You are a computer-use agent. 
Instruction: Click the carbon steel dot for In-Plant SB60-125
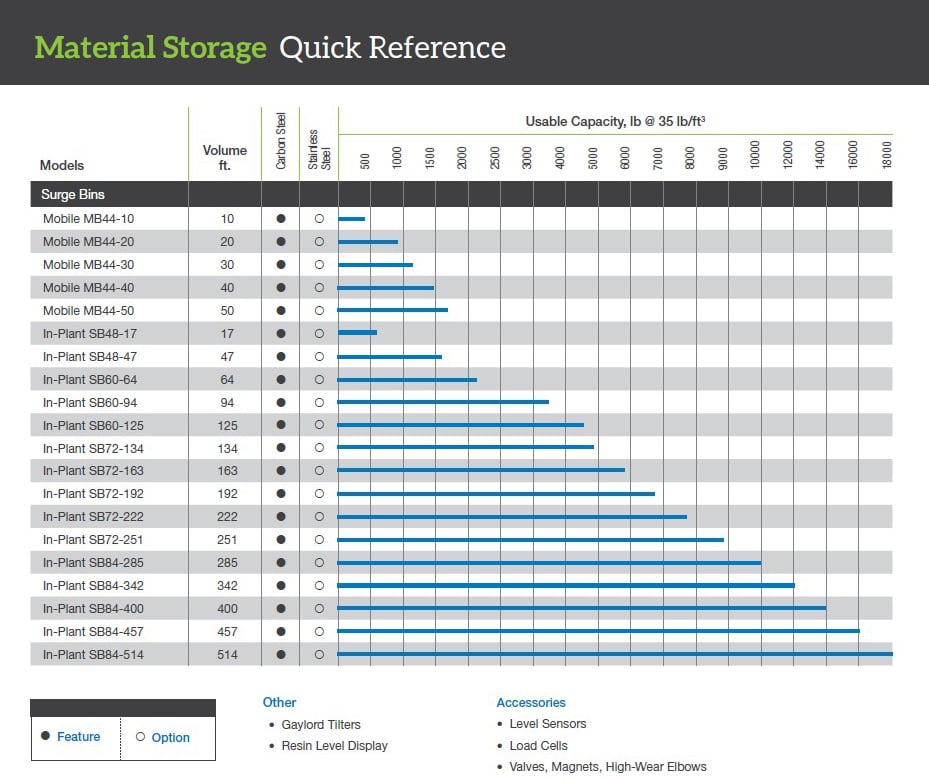281,425
